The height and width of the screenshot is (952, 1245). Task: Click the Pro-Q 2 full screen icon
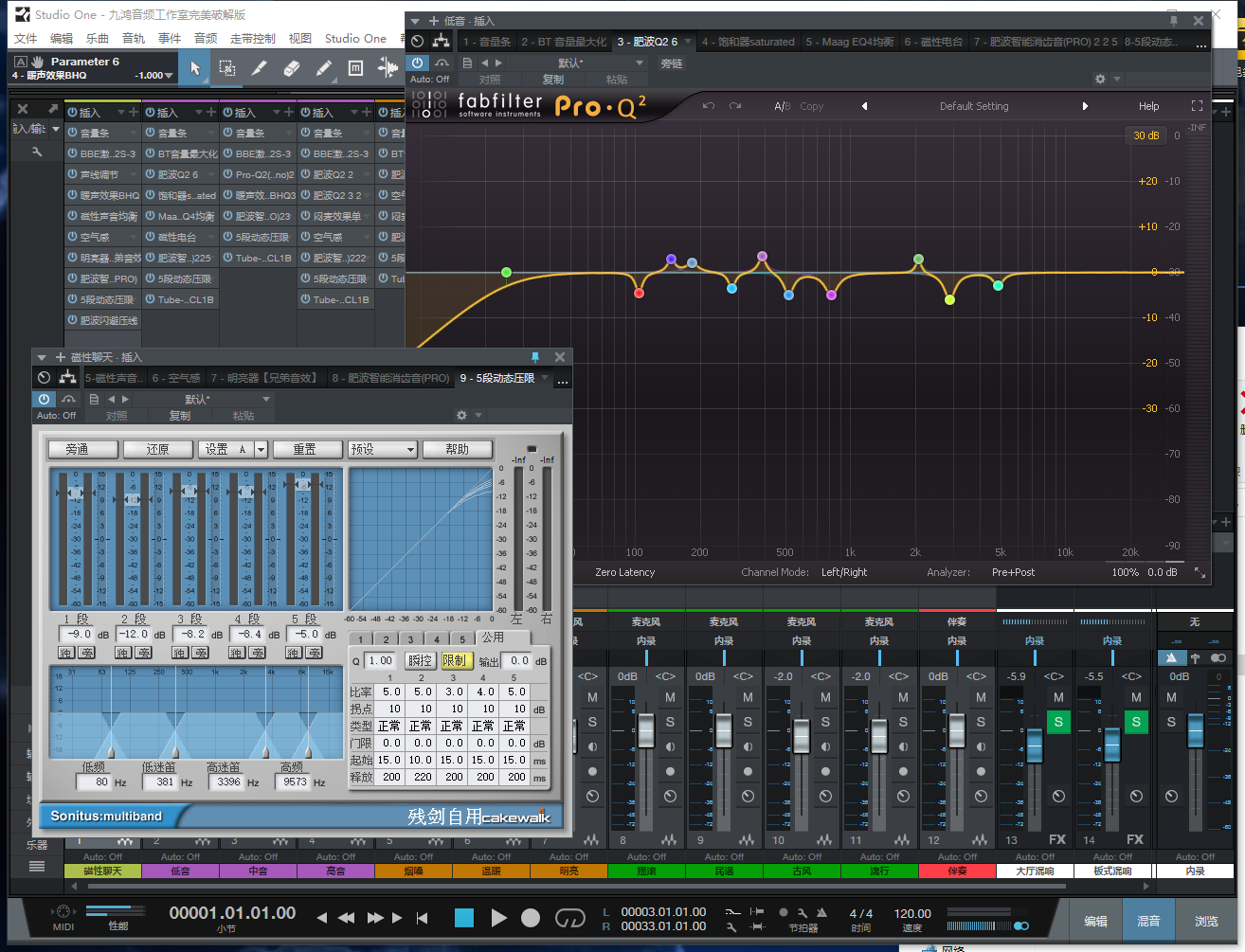(x=1197, y=106)
